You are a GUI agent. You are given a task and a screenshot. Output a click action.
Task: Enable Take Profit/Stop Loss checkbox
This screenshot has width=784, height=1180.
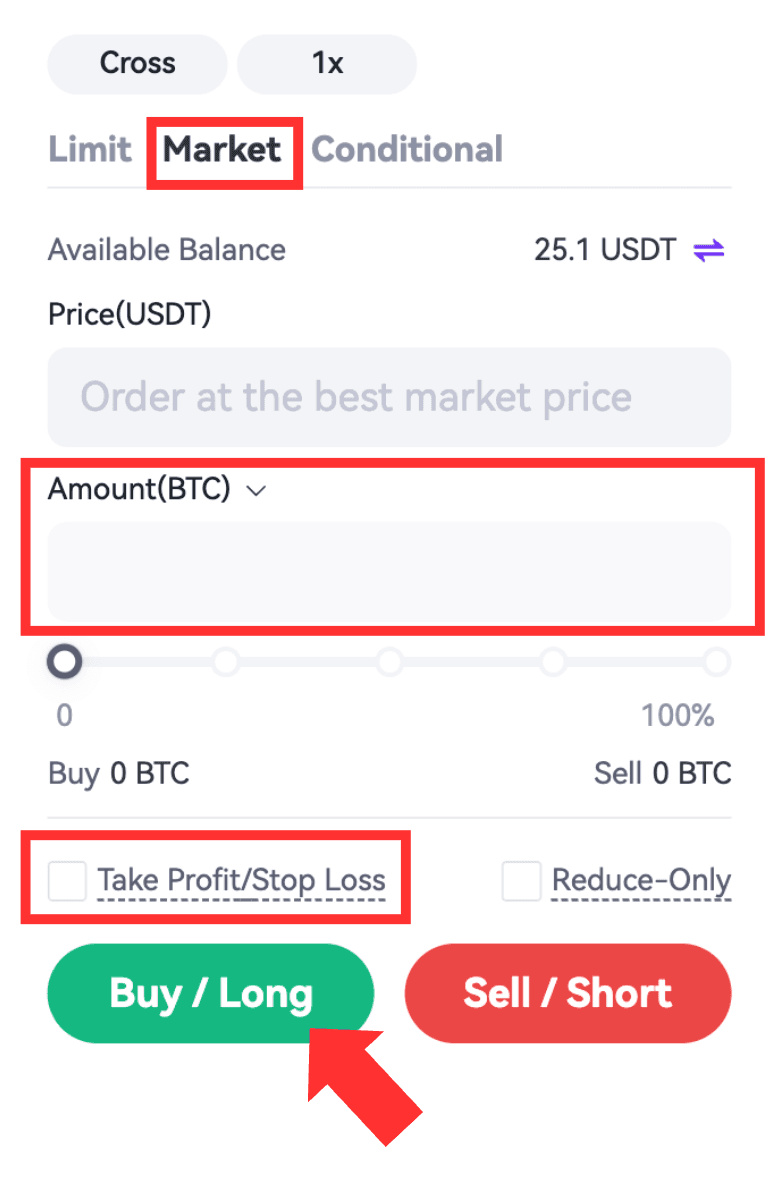68,881
